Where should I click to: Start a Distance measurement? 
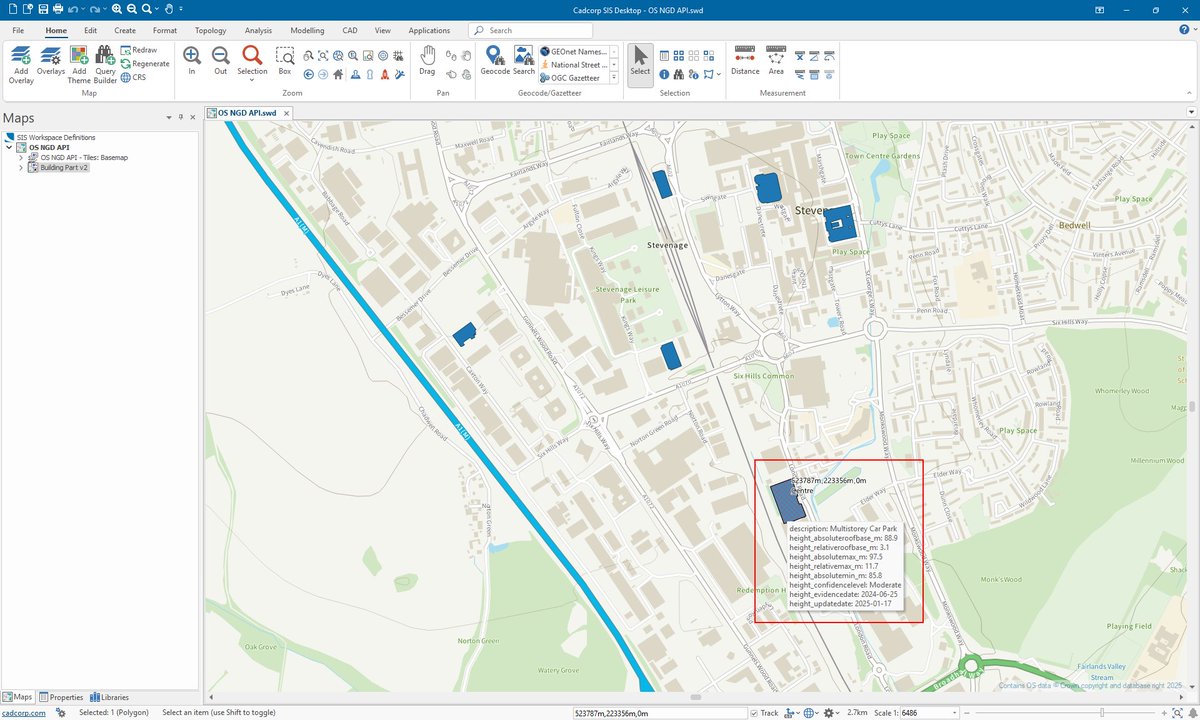point(745,60)
